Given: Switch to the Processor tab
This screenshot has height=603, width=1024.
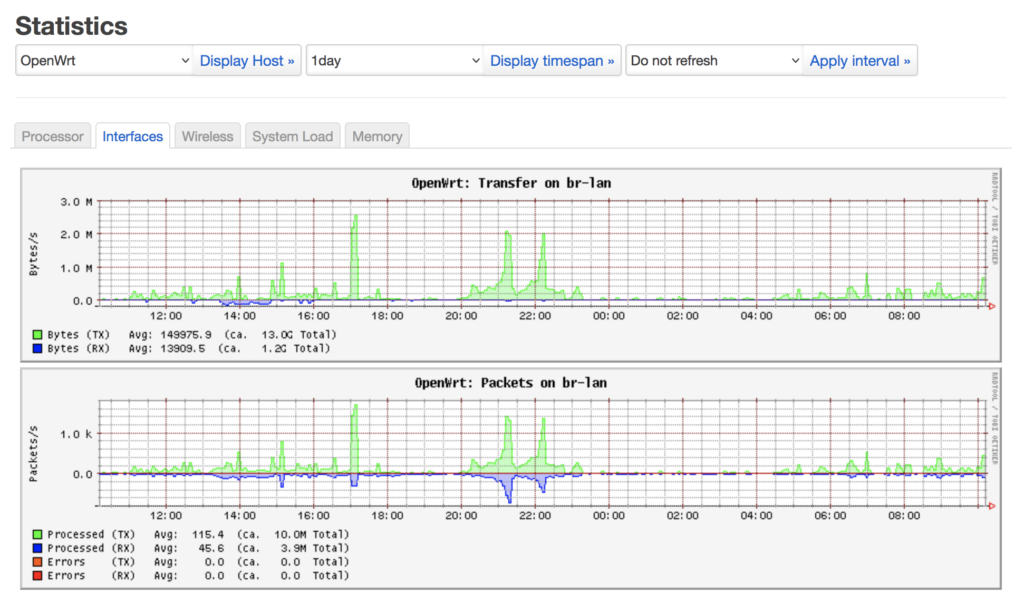Looking at the screenshot, I should click(x=52, y=136).
